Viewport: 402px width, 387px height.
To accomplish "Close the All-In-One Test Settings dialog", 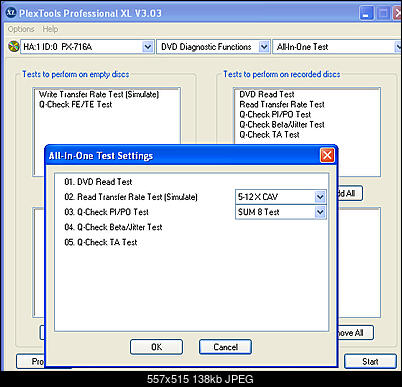I will pyautogui.click(x=327, y=155).
